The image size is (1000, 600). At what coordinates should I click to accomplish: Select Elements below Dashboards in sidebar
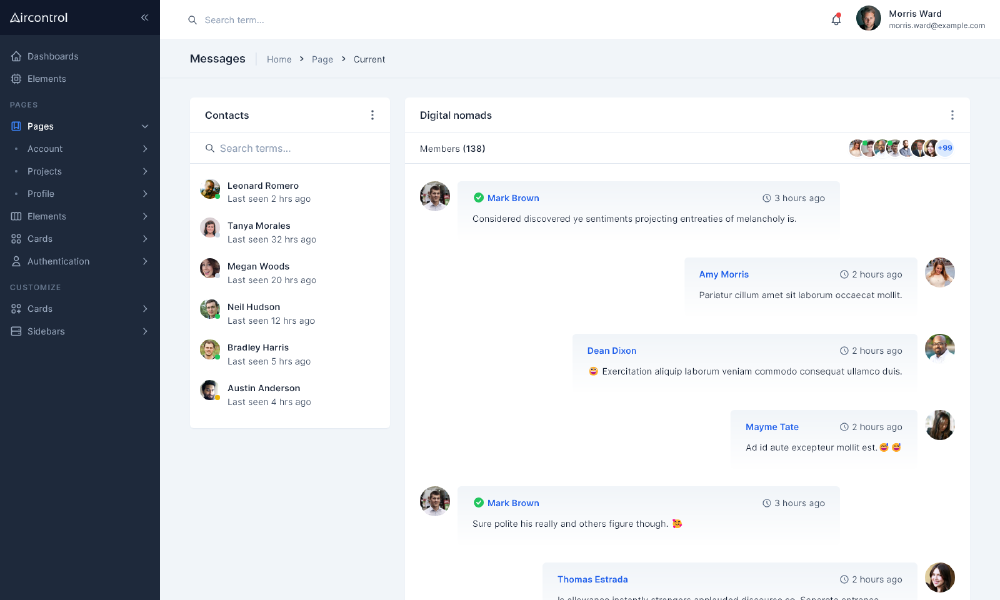click(46, 79)
